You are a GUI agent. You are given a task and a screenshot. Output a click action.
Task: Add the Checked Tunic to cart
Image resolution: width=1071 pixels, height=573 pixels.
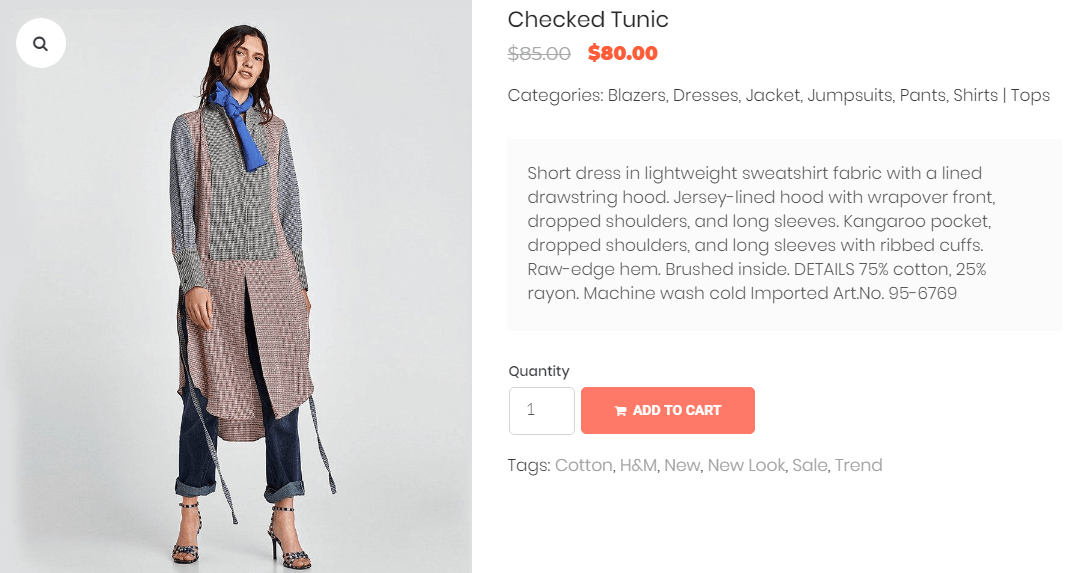pyautogui.click(x=667, y=410)
